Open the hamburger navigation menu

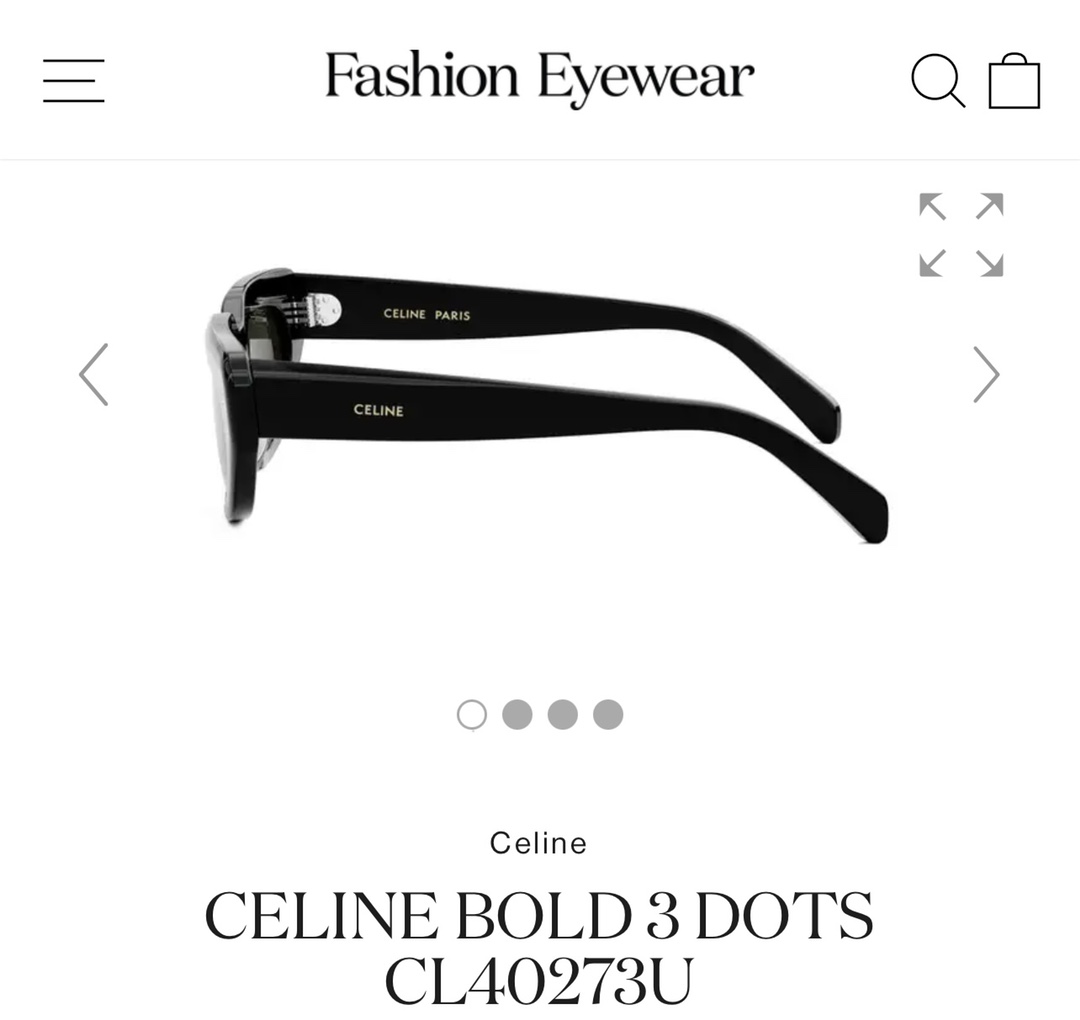74,81
